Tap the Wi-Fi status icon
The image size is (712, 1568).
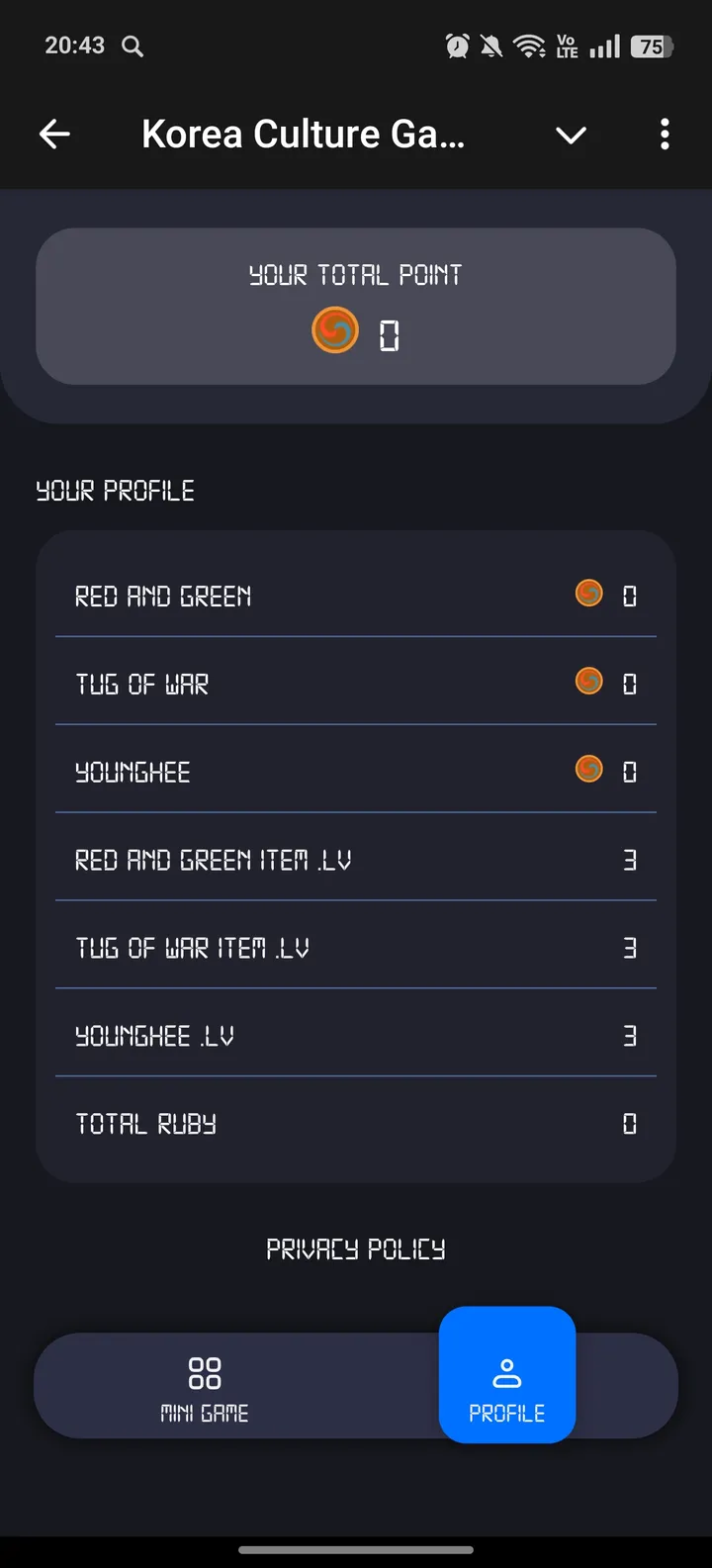click(x=530, y=46)
